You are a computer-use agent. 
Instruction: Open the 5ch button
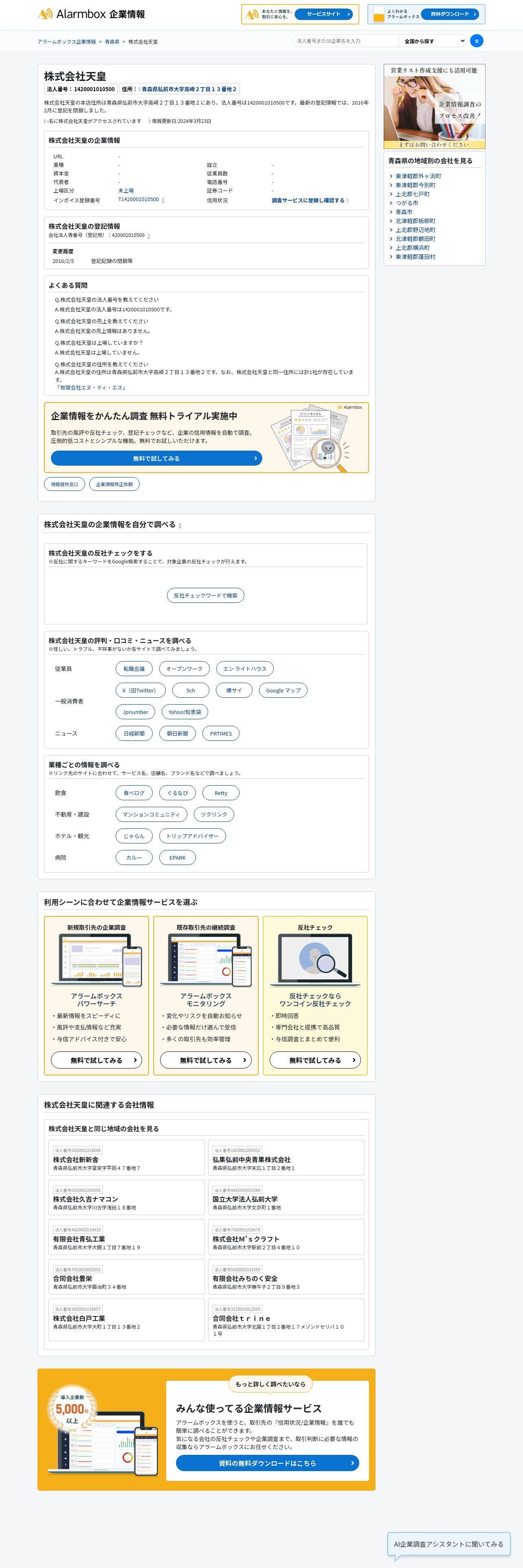191,690
